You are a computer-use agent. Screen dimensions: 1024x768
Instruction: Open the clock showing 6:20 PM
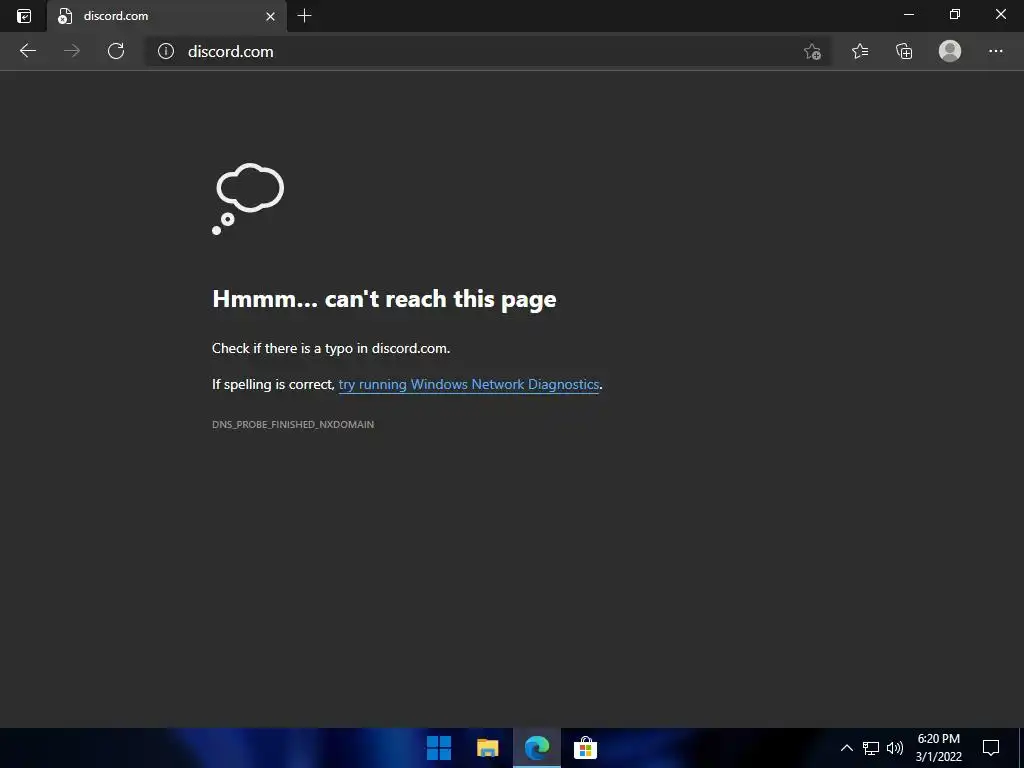(x=938, y=748)
